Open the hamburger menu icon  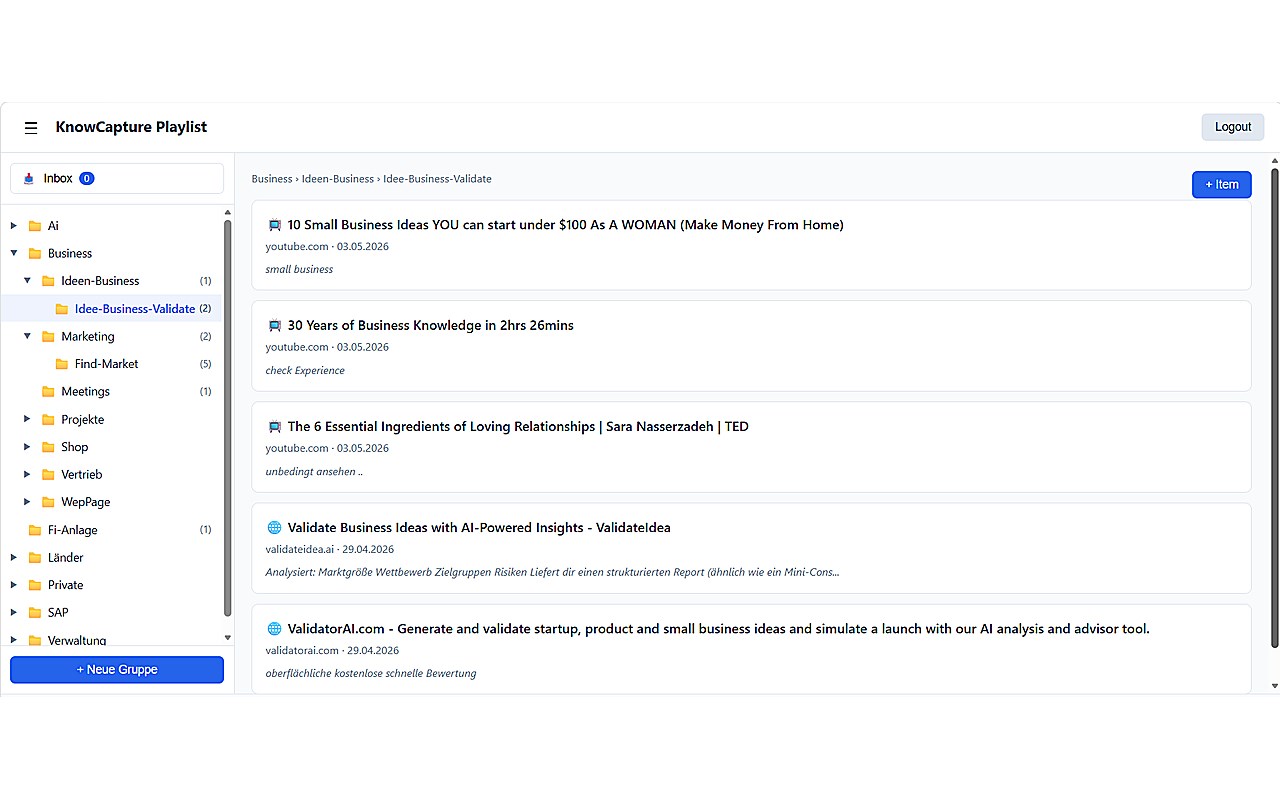coord(31,128)
